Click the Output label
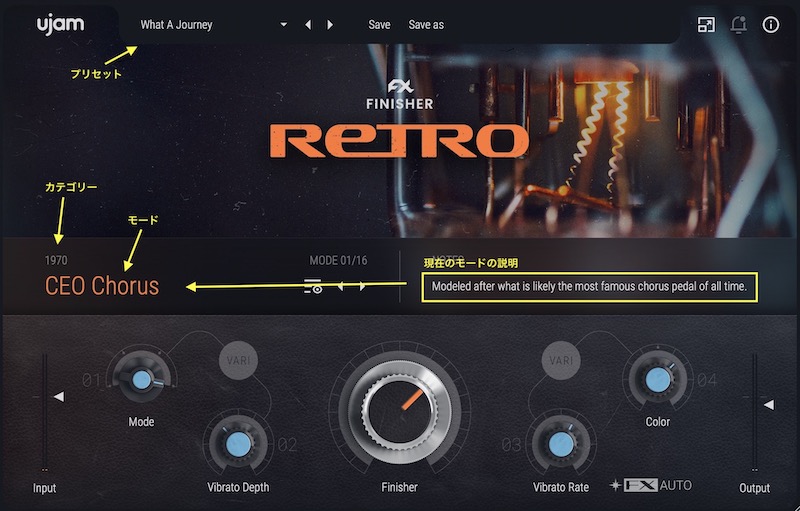Viewport: 800px width, 511px height. click(x=755, y=488)
